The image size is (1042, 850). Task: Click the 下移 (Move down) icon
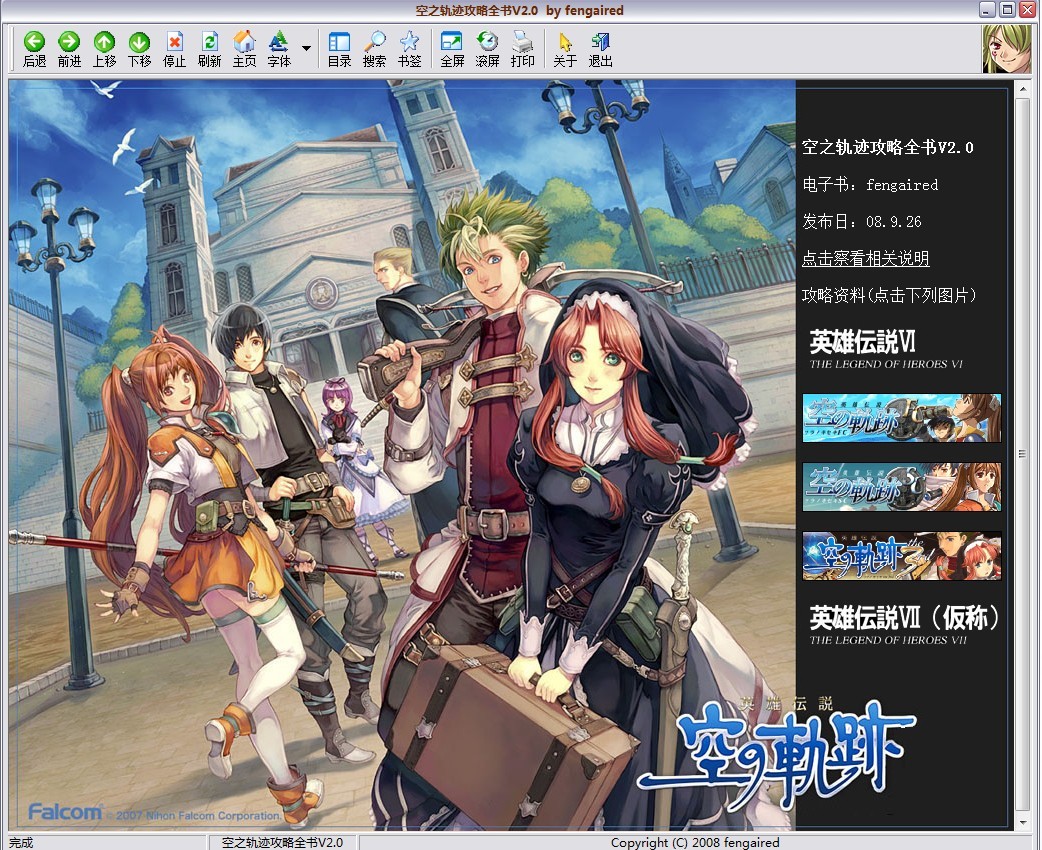140,49
